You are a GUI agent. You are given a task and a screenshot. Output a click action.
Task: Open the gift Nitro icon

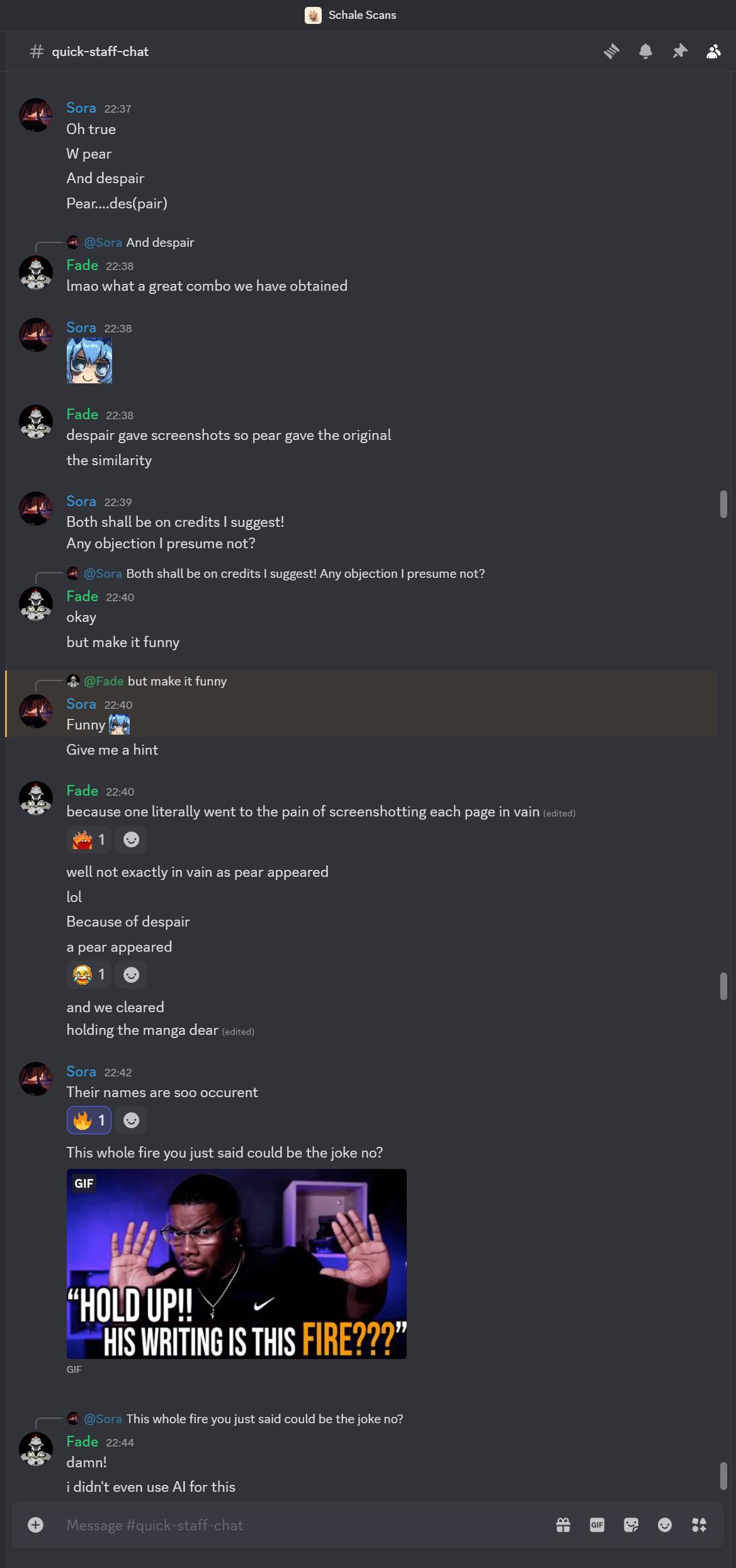(x=563, y=1525)
